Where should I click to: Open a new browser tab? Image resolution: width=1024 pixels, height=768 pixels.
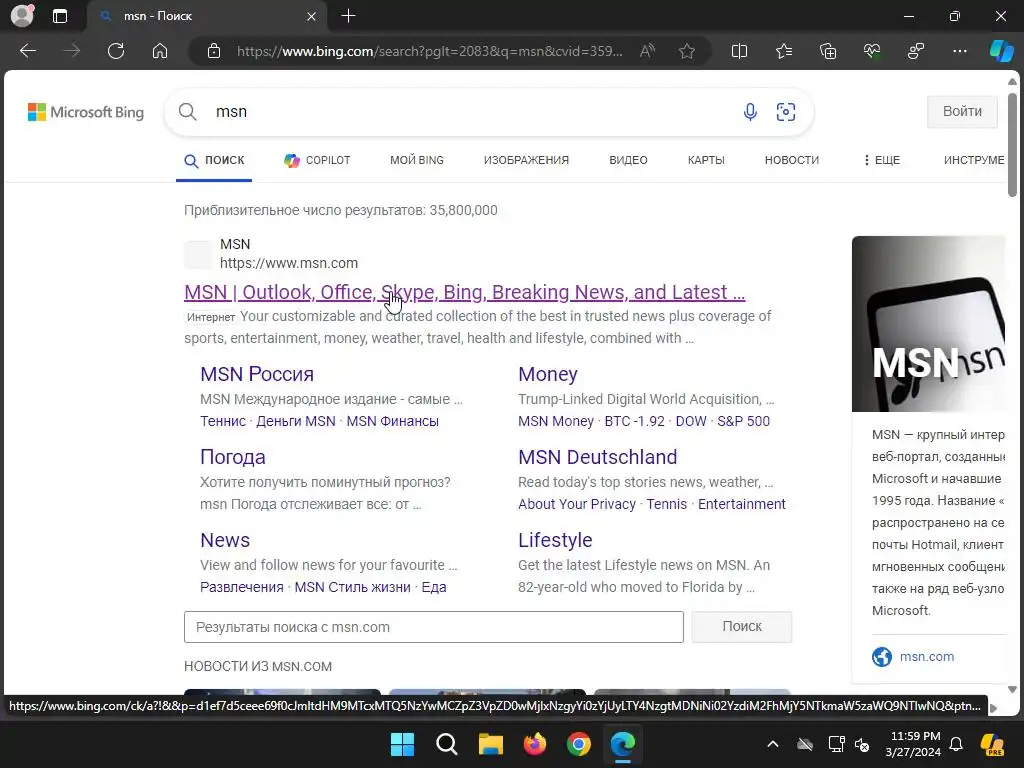(x=349, y=16)
